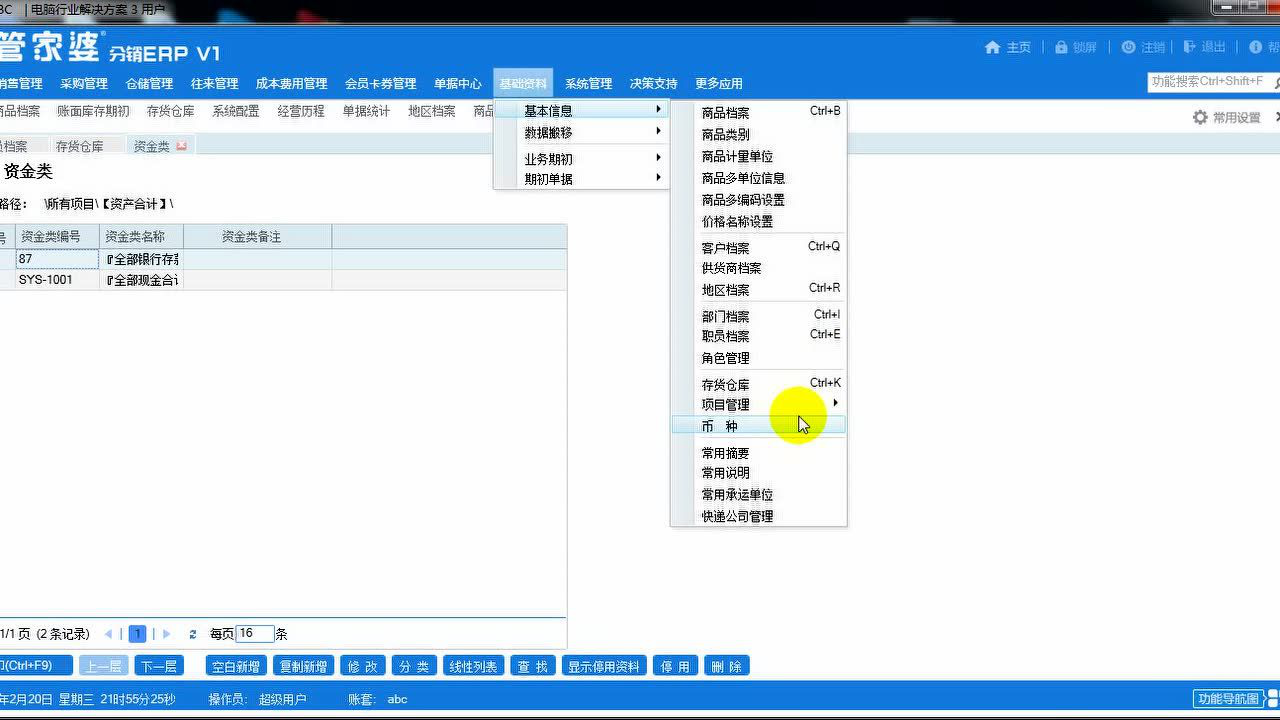Switch to 存货仓库 document tab
This screenshot has height=720, width=1280.
pyautogui.click(x=79, y=146)
